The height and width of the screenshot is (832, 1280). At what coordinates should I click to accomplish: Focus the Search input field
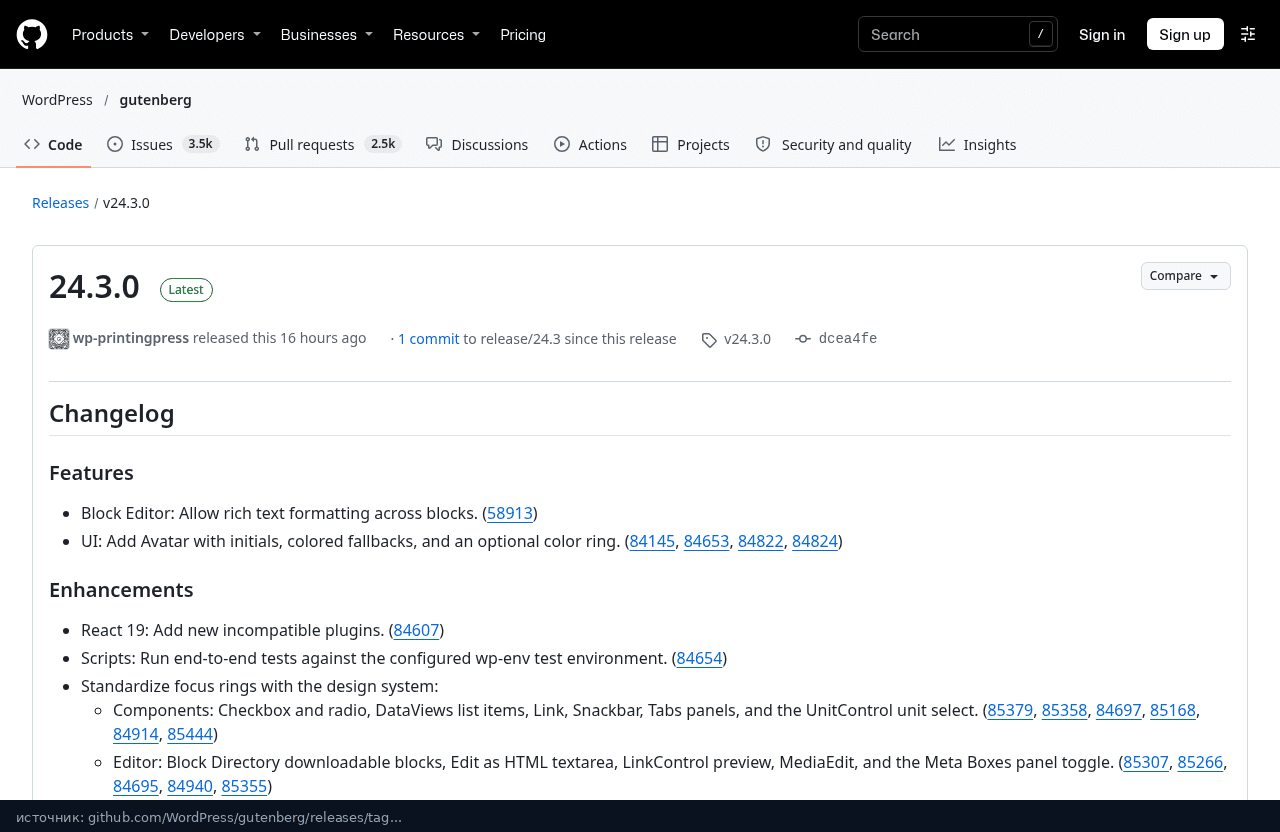958,34
